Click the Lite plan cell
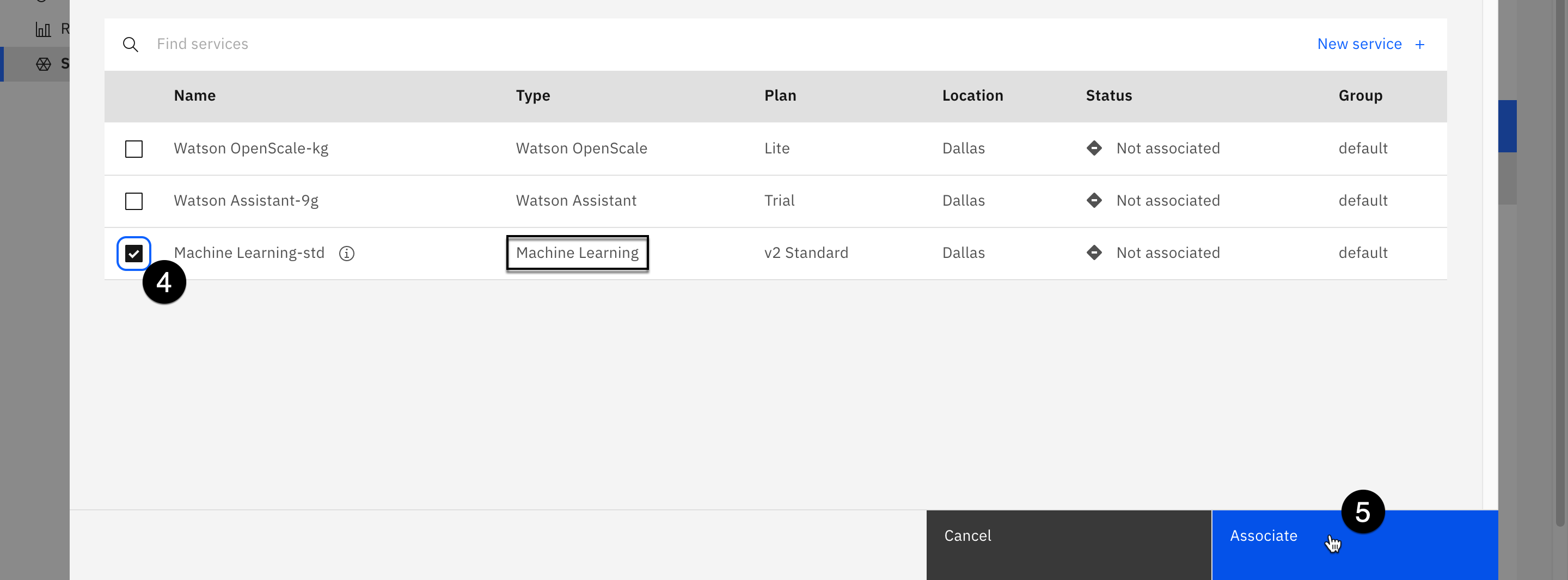Viewport: 1568px width, 580px height. [777, 149]
